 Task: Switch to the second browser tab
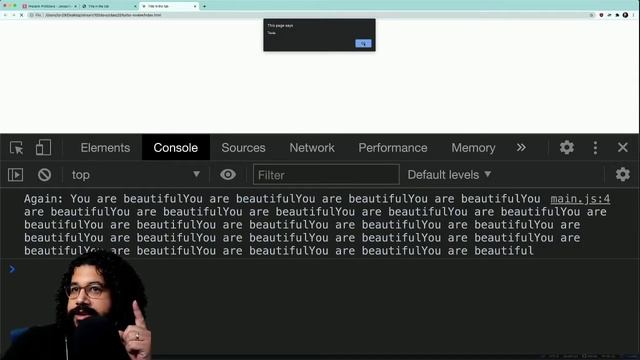point(108,6)
